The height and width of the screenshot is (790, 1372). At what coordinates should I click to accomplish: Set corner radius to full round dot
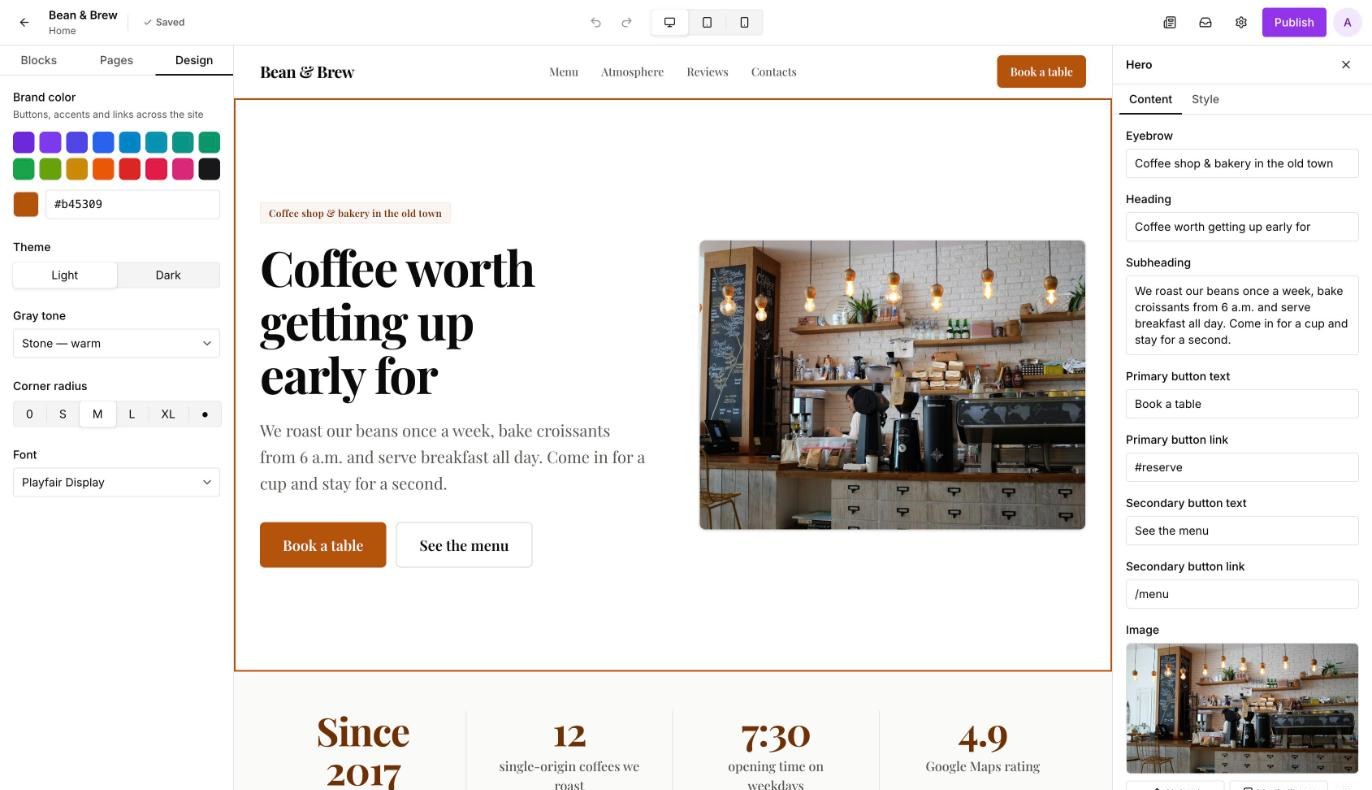coord(205,414)
